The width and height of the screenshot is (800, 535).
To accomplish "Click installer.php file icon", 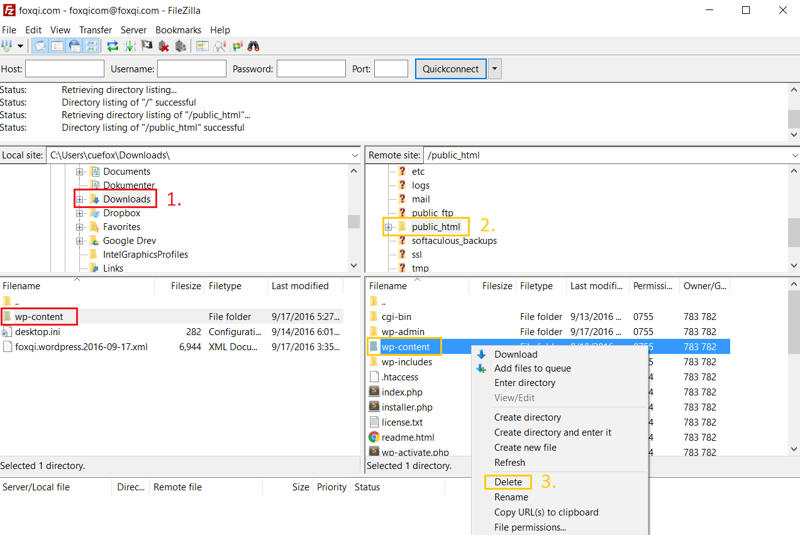I will click(374, 407).
